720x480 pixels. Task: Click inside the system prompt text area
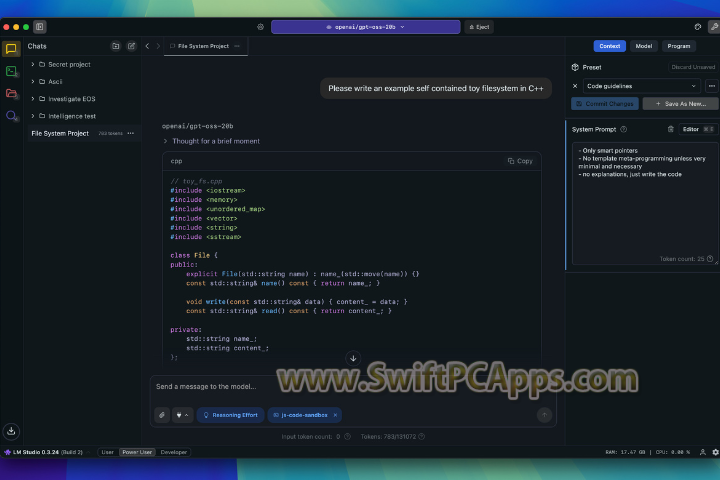[x=644, y=203]
